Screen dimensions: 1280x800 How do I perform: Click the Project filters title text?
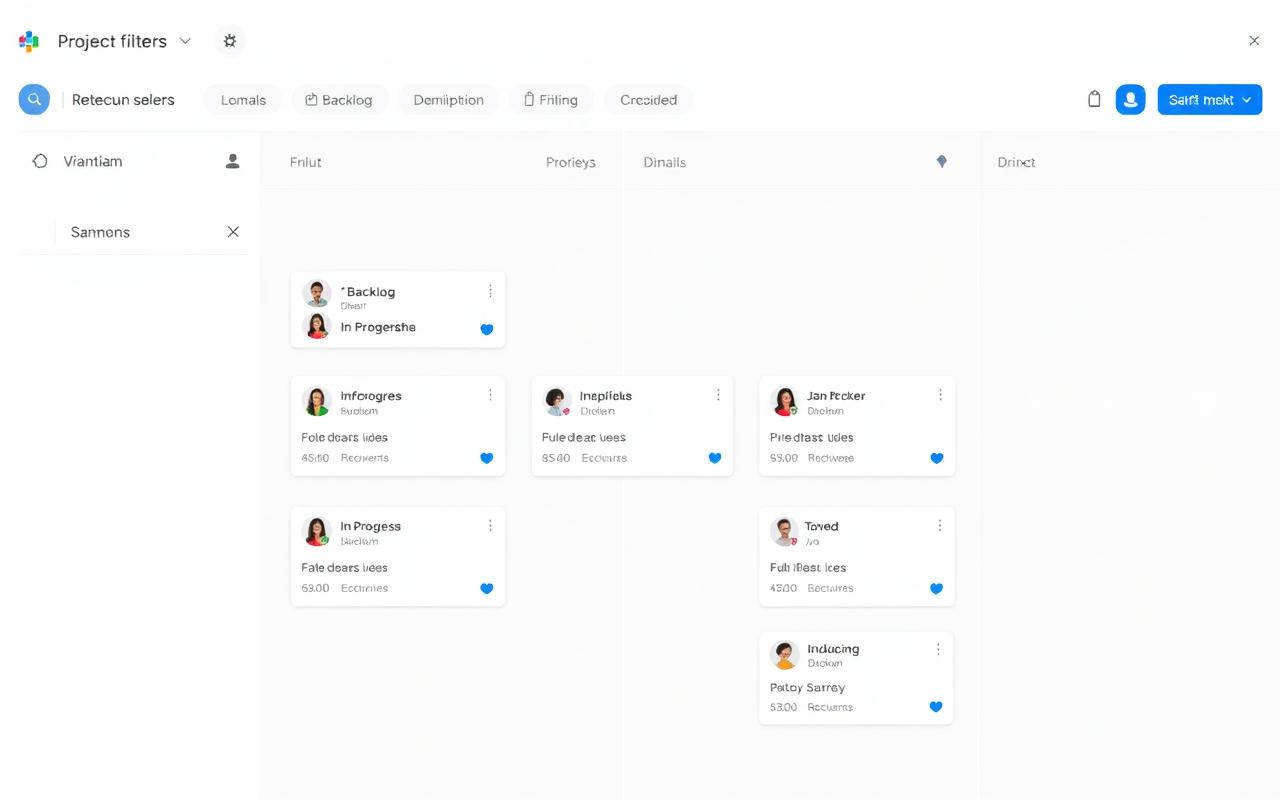click(x=112, y=41)
